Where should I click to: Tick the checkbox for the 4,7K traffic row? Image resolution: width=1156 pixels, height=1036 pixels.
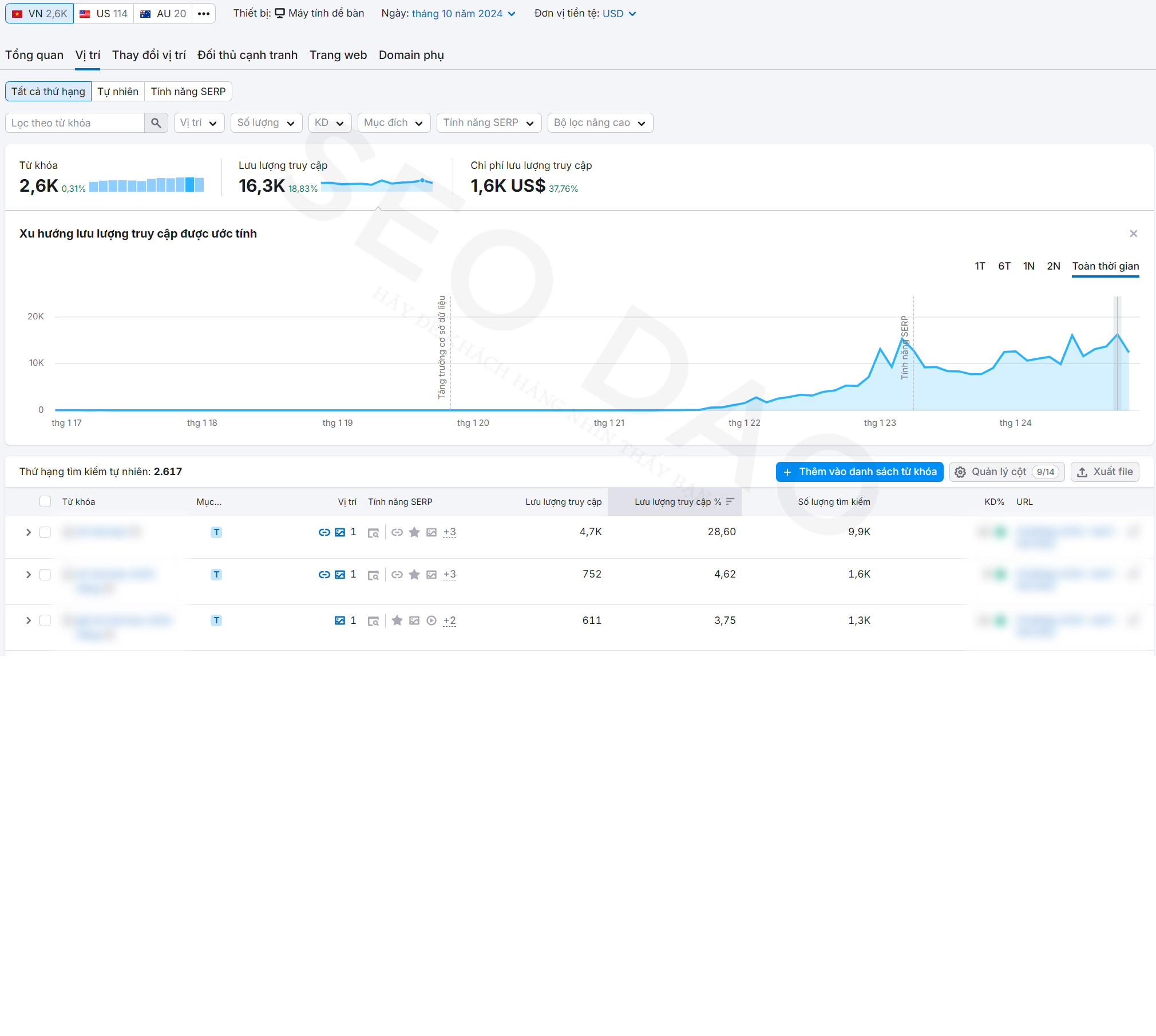[45, 532]
